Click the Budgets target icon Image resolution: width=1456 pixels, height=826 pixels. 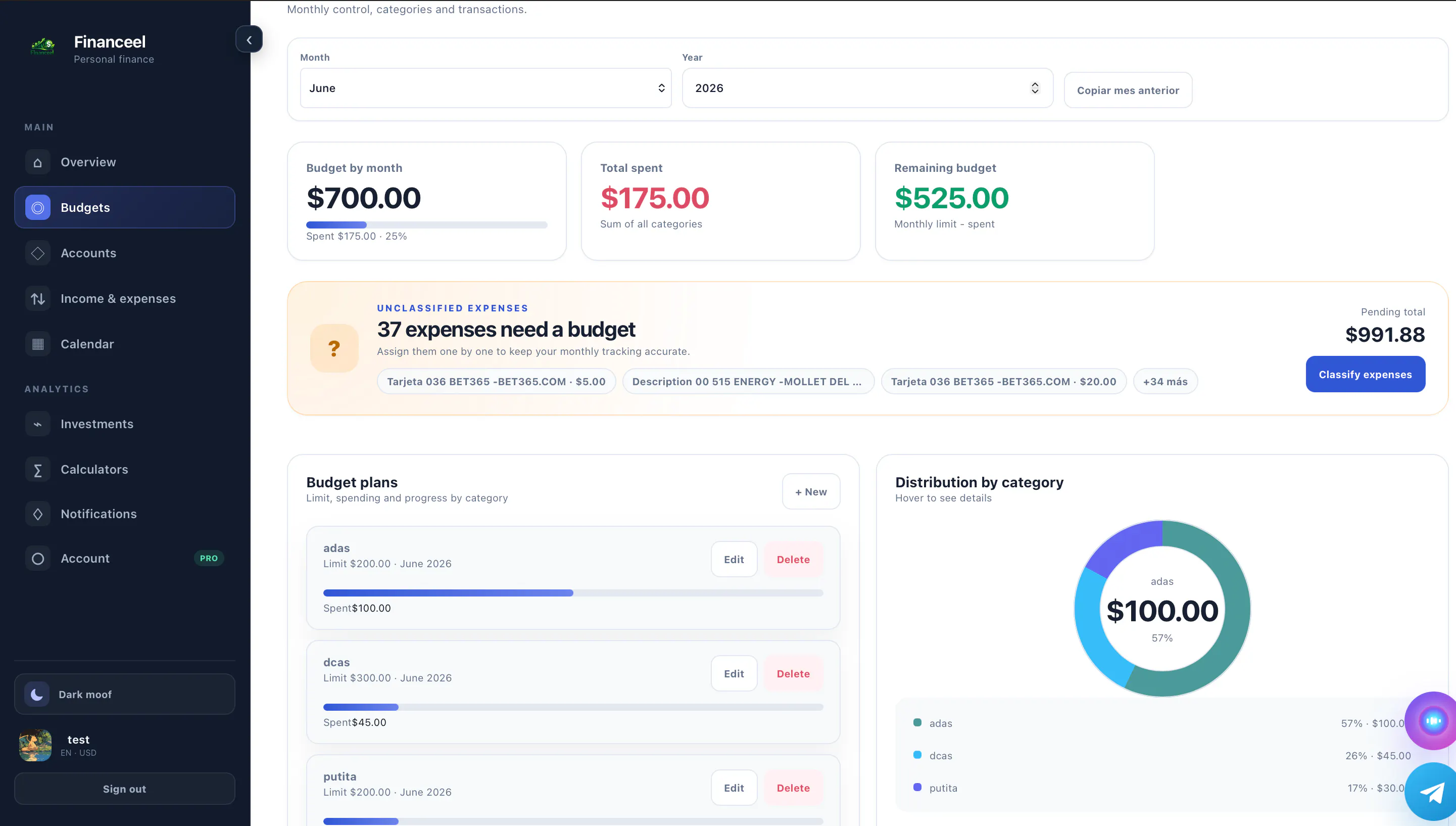tap(38, 208)
